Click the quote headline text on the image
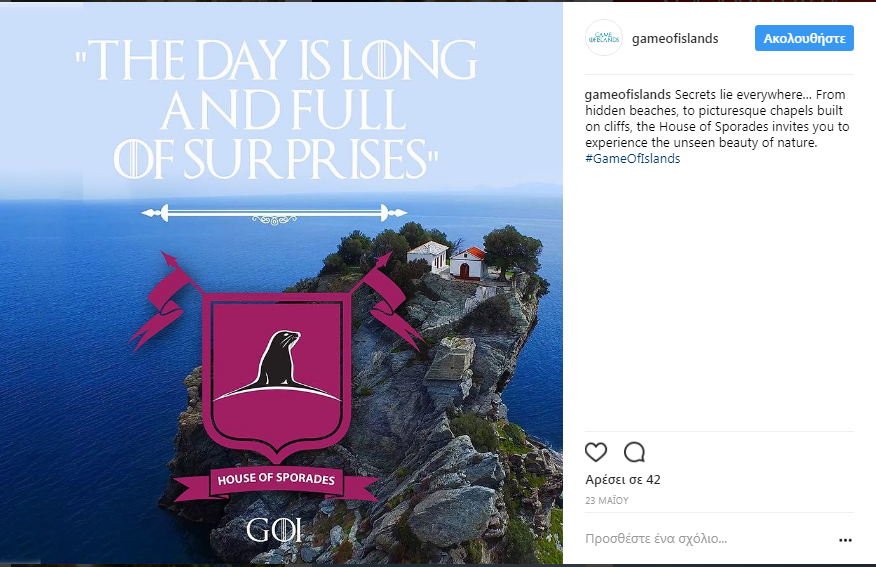 pos(277,109)
